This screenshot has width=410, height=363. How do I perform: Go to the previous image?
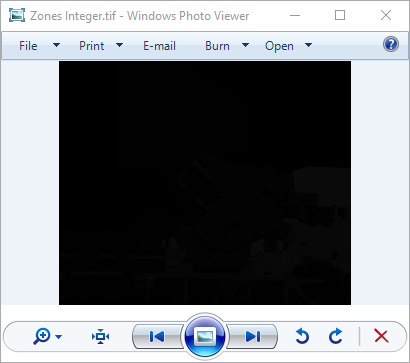click(157, 337)
